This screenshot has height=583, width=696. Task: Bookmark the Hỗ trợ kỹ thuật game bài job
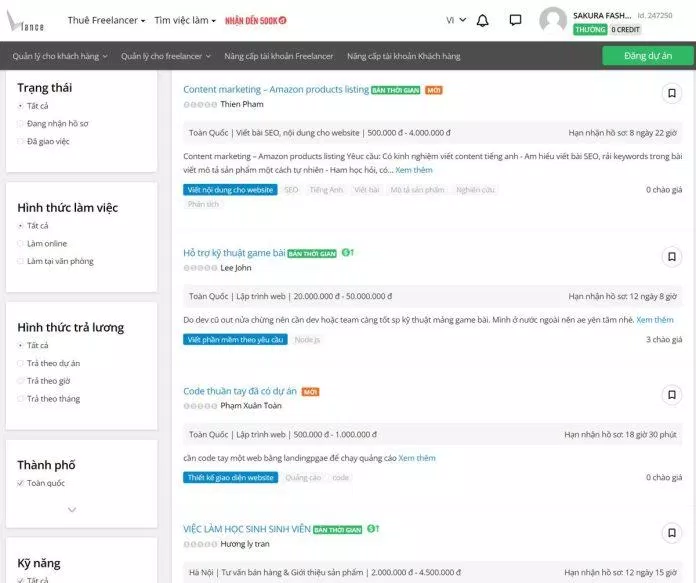[672, 256]
